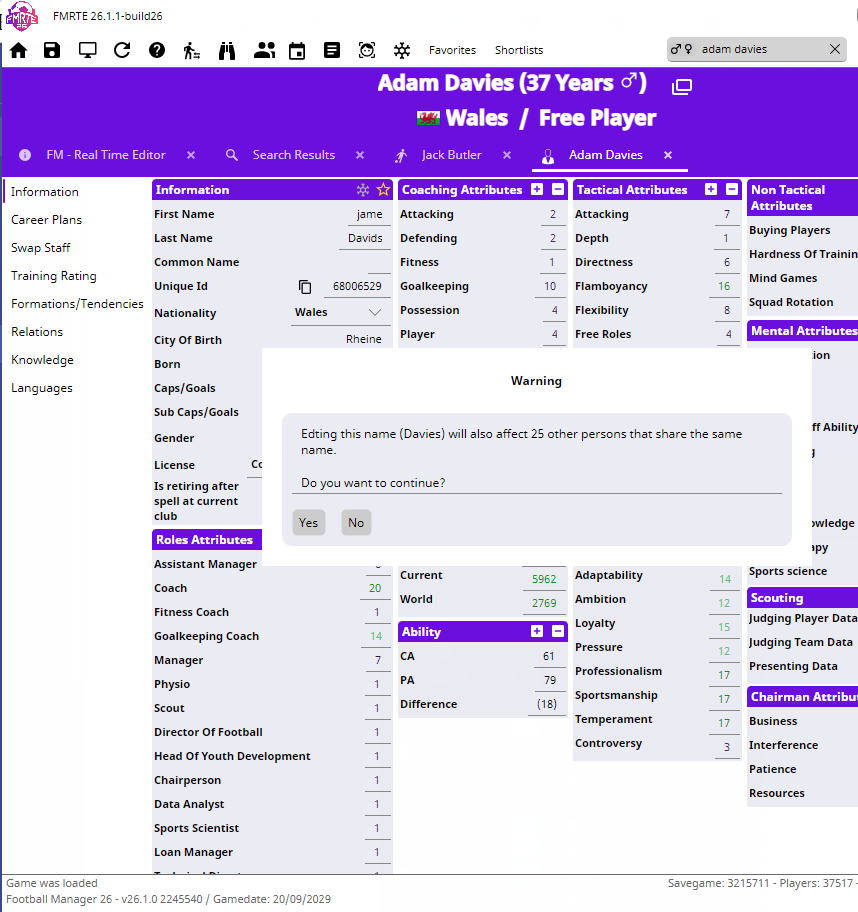
Task: Click the Home icon in the toolbar
Action: click(19, 50)
